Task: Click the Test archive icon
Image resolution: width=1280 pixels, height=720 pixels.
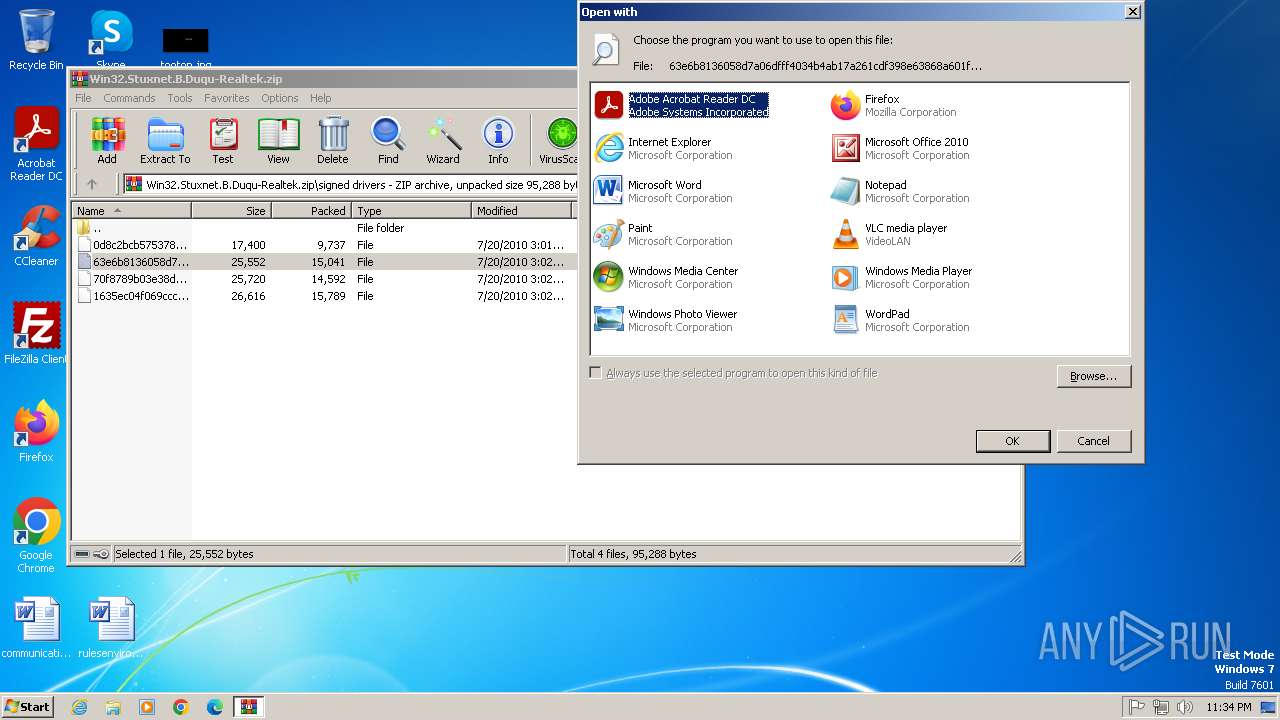Action: (x=223, y=141)
